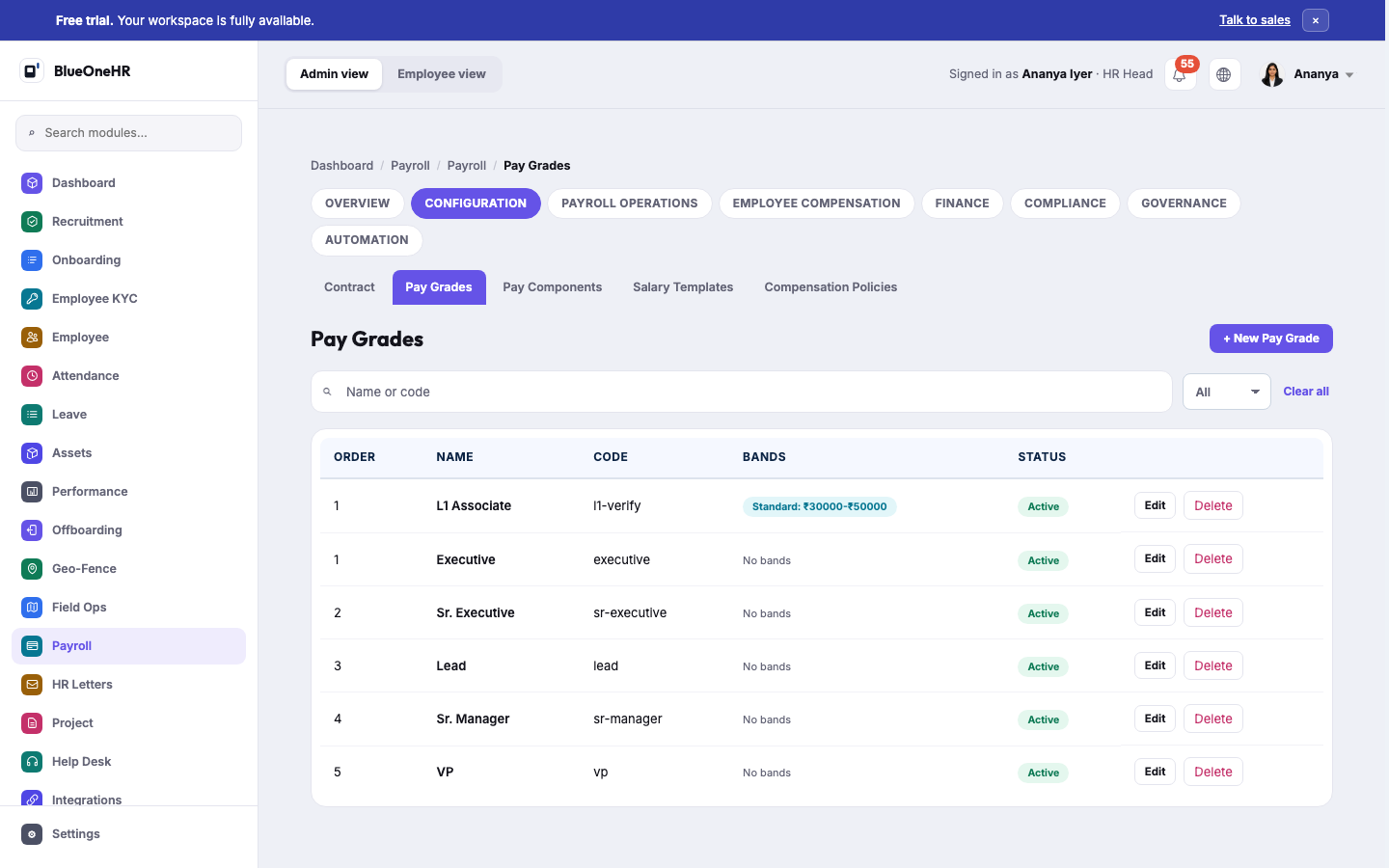Viewport: 1389px width, 868px height.
Task: Select the Salary Templates sub-tab
Action: pyautogui.click(x=683, y=287)
